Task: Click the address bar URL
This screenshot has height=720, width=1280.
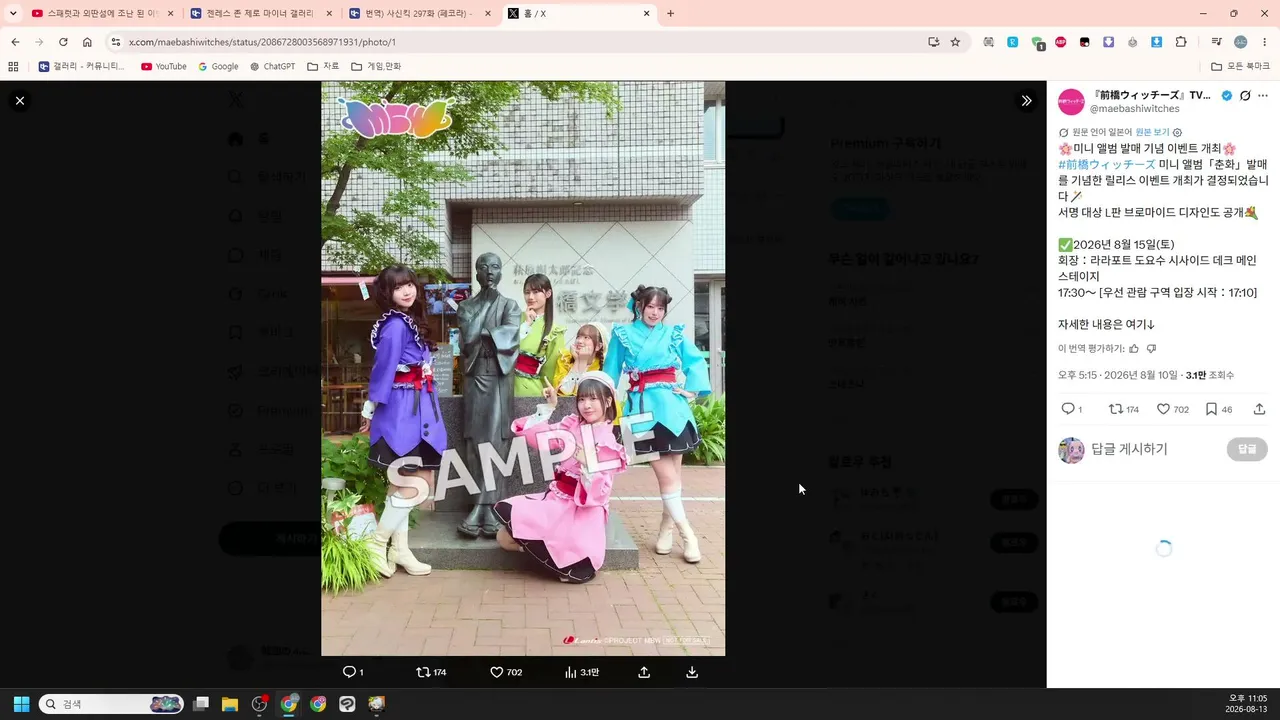Action: (262, 42)
